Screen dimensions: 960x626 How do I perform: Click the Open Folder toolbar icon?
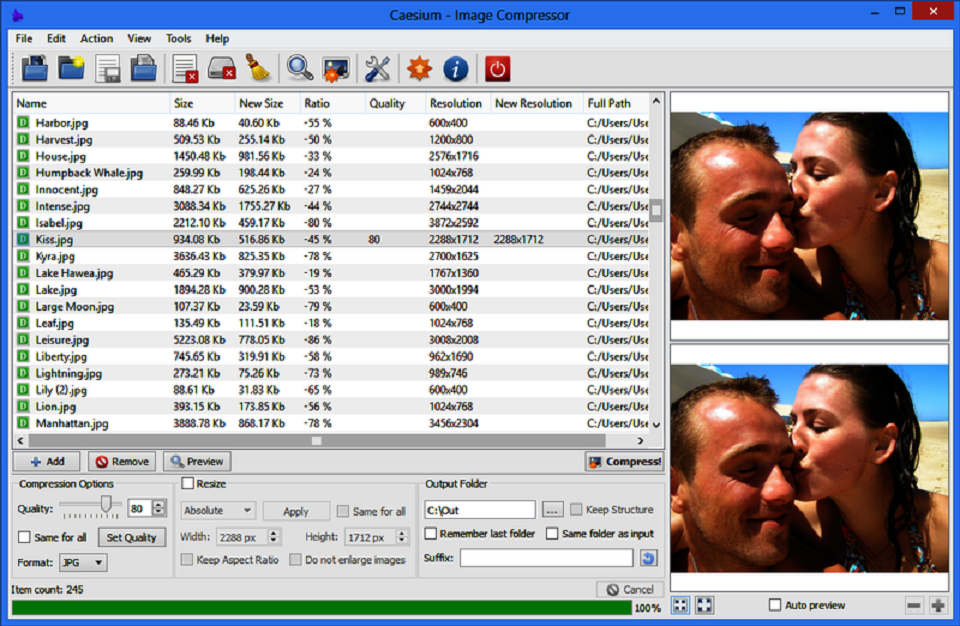[71, 69]
